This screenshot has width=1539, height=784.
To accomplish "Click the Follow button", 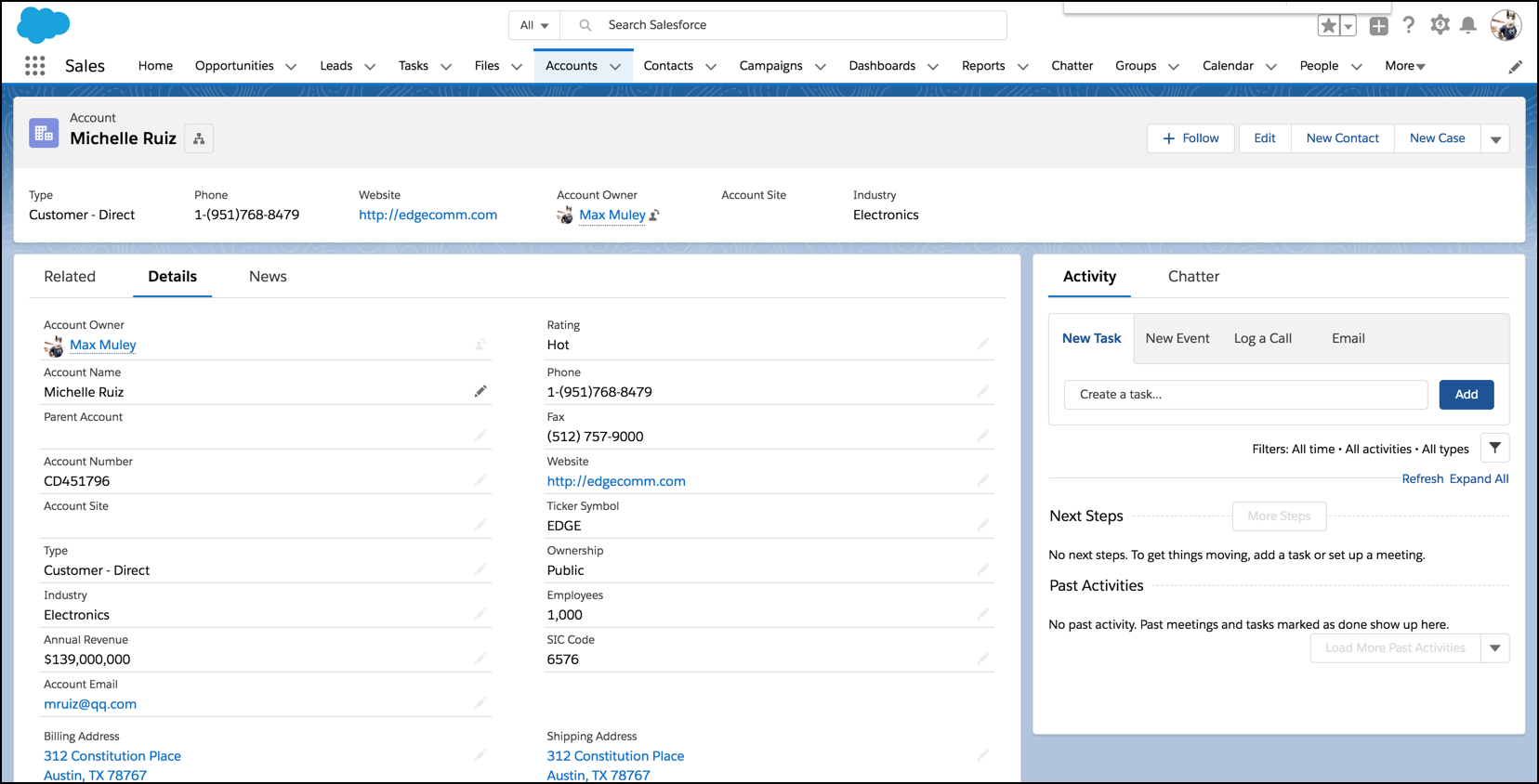I will (x=1190, y=138).
